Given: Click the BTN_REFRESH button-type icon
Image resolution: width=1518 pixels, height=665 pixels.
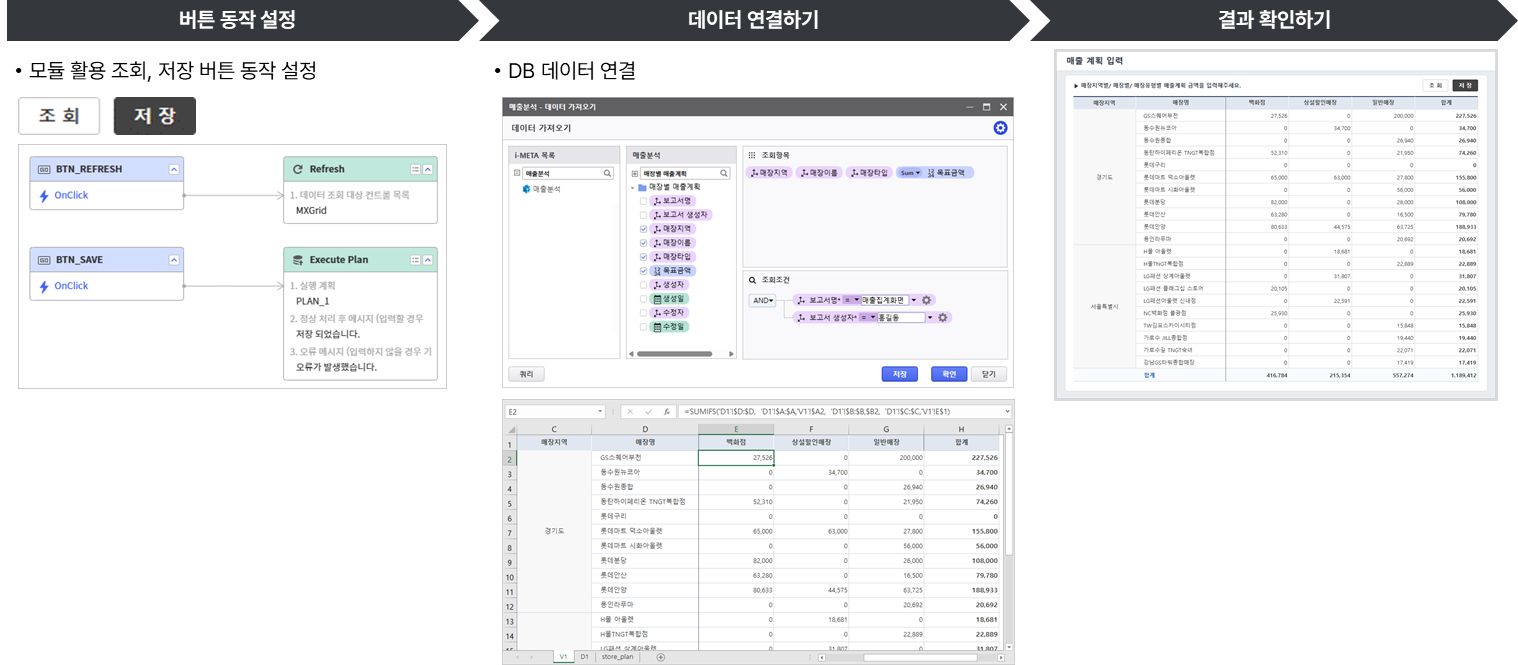Looking at the screenshot, I should [x=44, y=169].
